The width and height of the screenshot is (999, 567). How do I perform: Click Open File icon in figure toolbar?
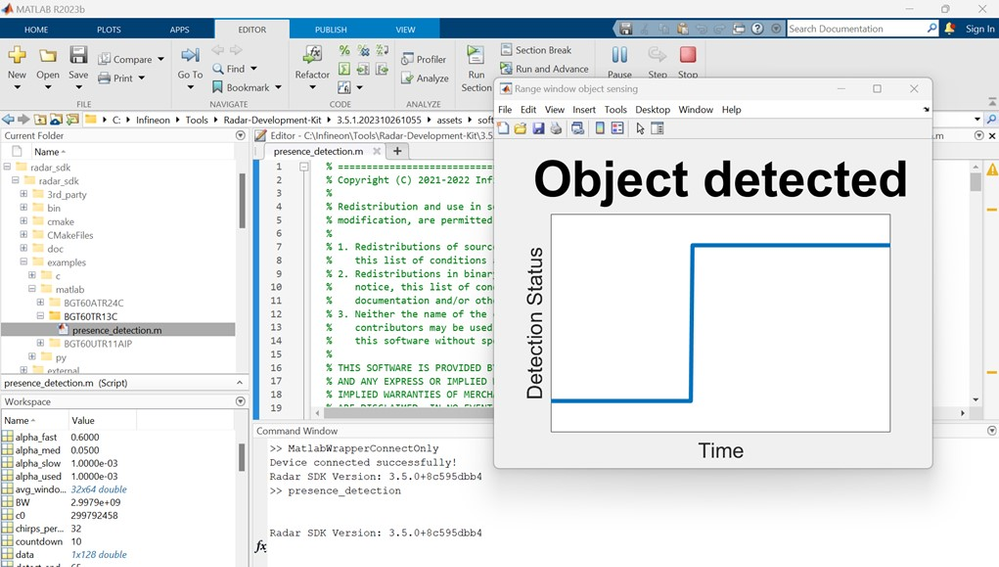tap(521, 129)
